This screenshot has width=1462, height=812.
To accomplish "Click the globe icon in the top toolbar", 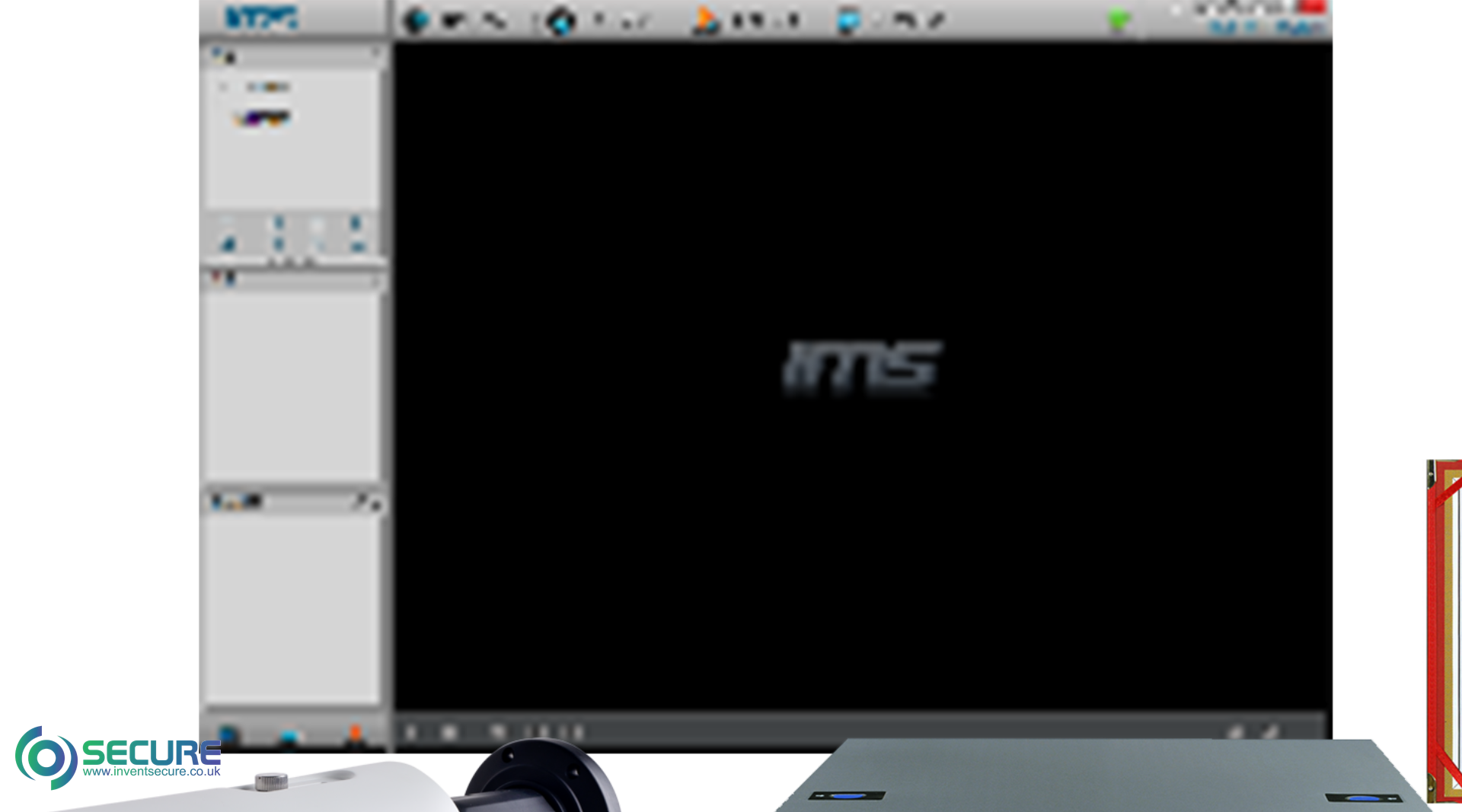I will [x=415, y=21].
